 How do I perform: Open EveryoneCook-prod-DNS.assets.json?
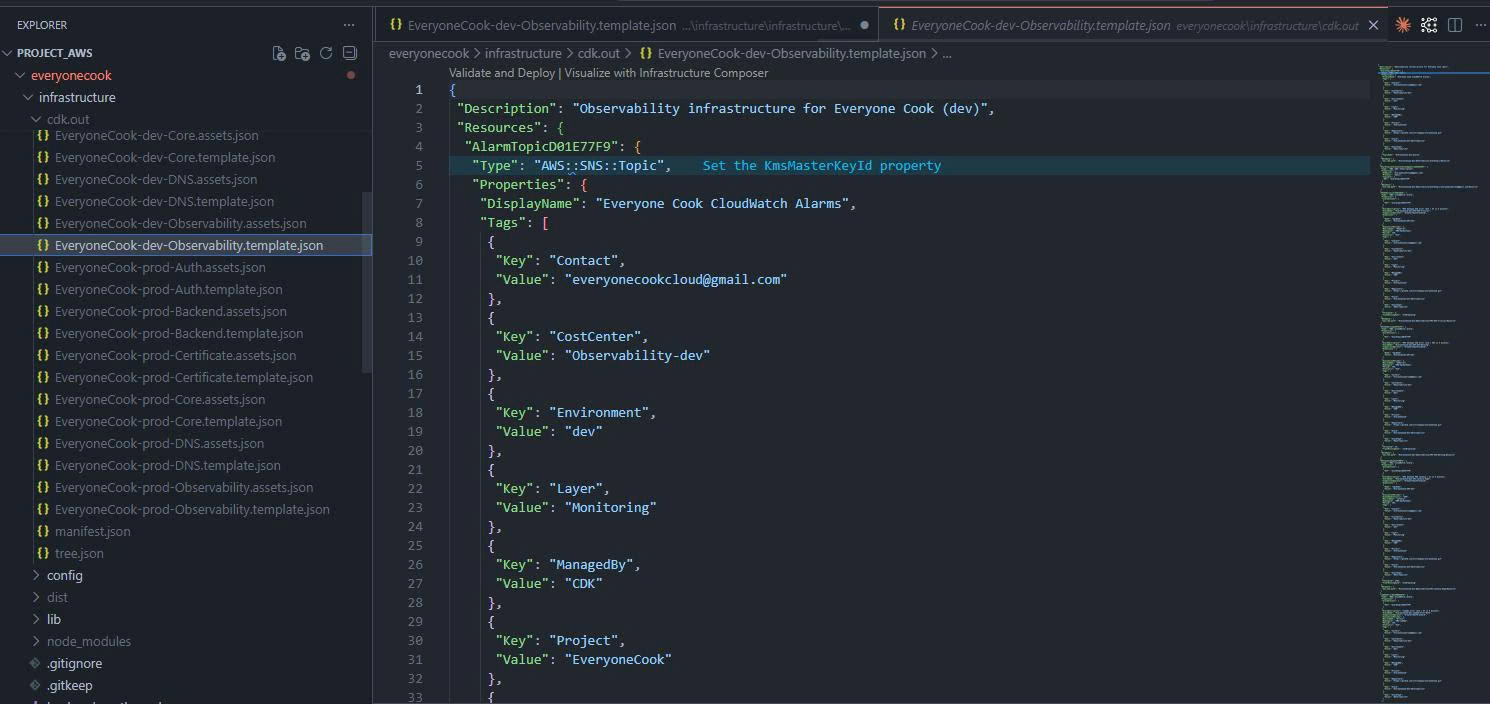click(x=159, y=443)
